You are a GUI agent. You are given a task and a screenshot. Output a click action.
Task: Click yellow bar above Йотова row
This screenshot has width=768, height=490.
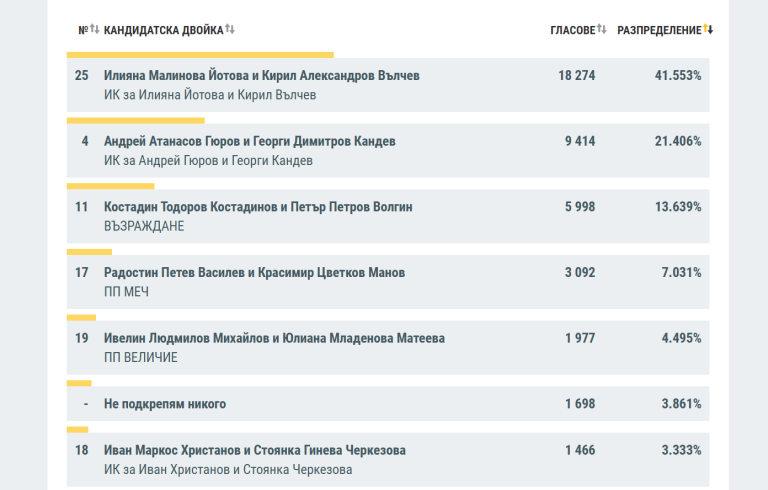click(200, 55)
